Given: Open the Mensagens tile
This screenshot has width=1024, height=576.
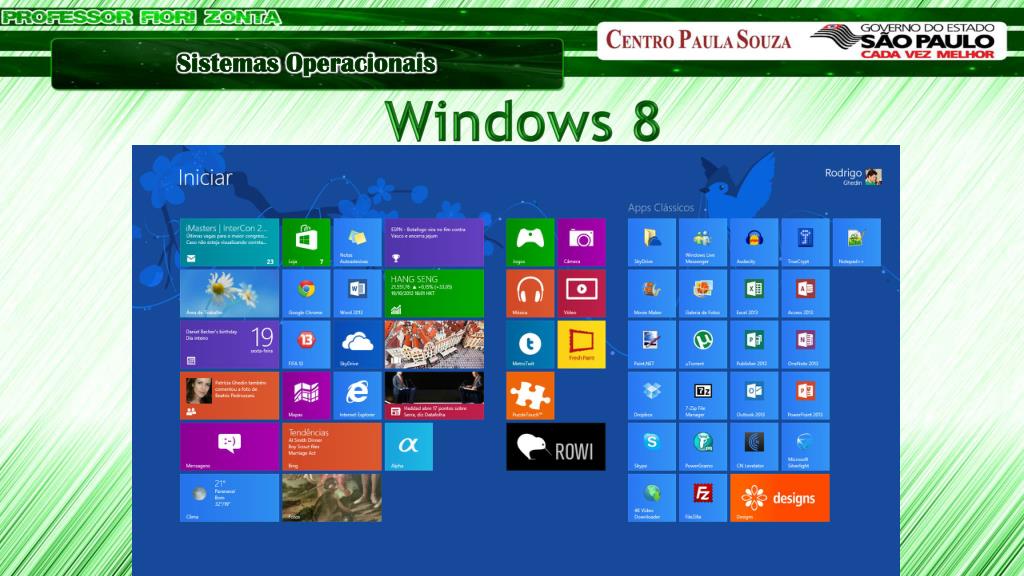Looking at the screenshot, I should 229,447.
